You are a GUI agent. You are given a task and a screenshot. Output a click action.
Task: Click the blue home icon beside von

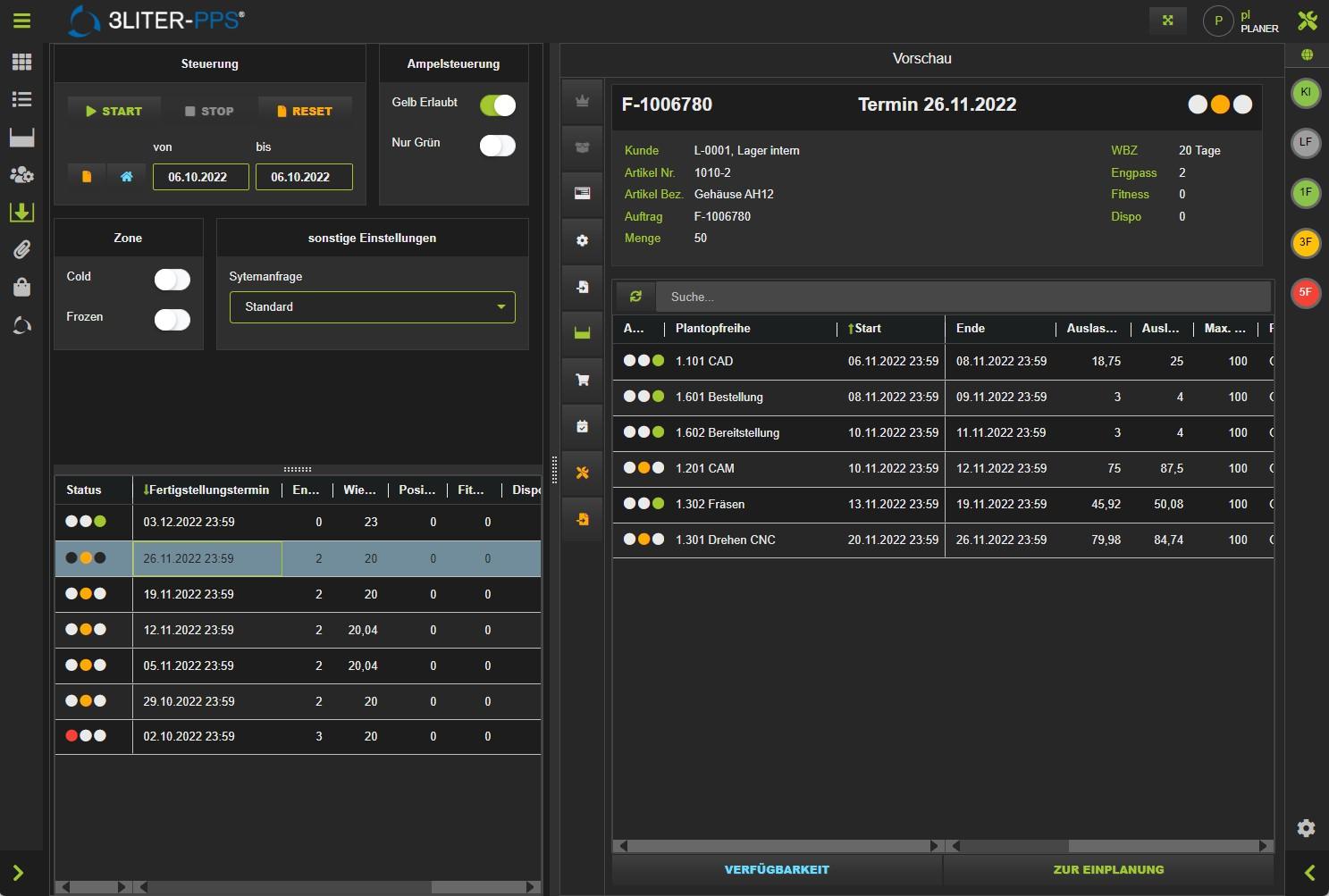tap(127, 177)
